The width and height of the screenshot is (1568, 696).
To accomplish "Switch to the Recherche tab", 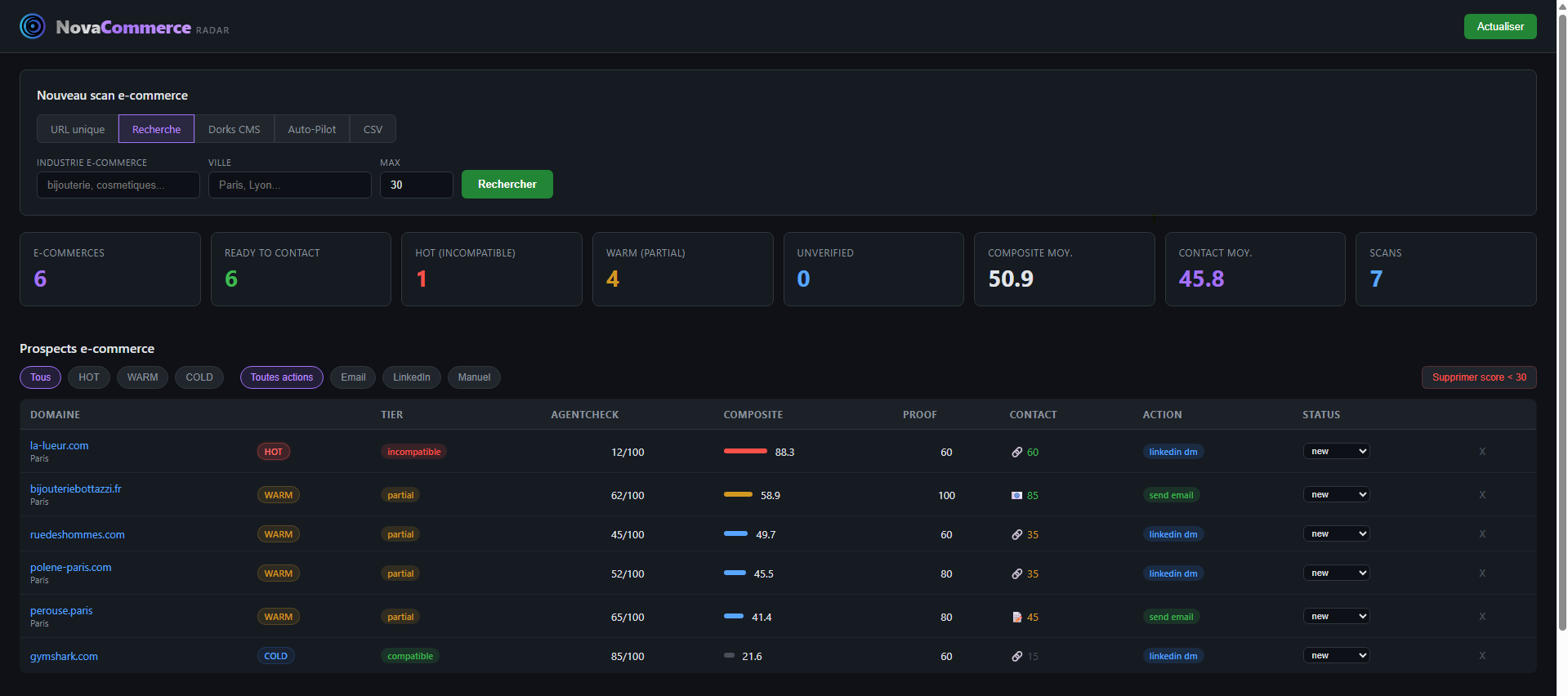I will click(x=156, y=129).
